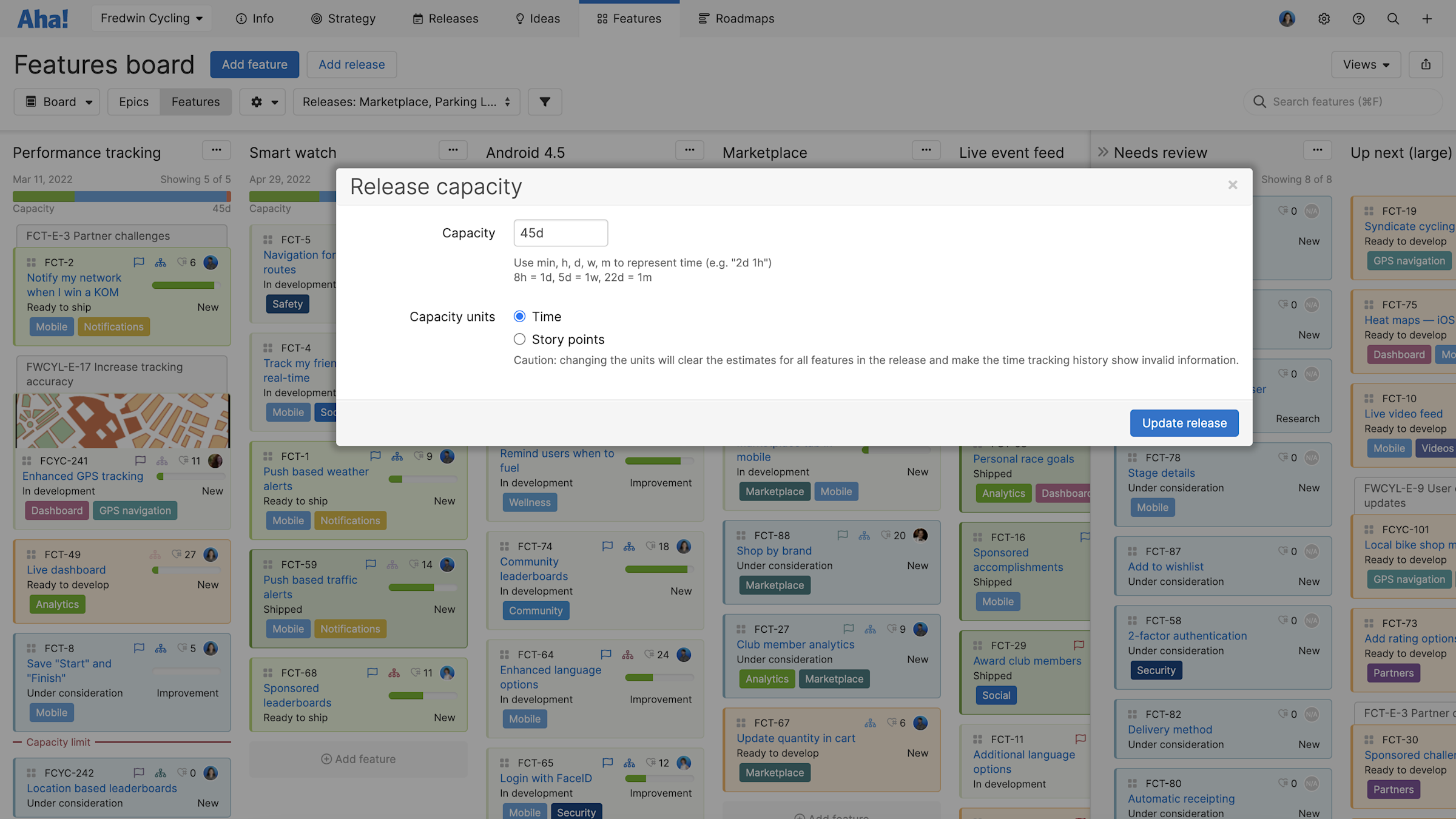The image size is (1456, 819).
Task: Click the Add feature button
Action: tap(254, 64)
